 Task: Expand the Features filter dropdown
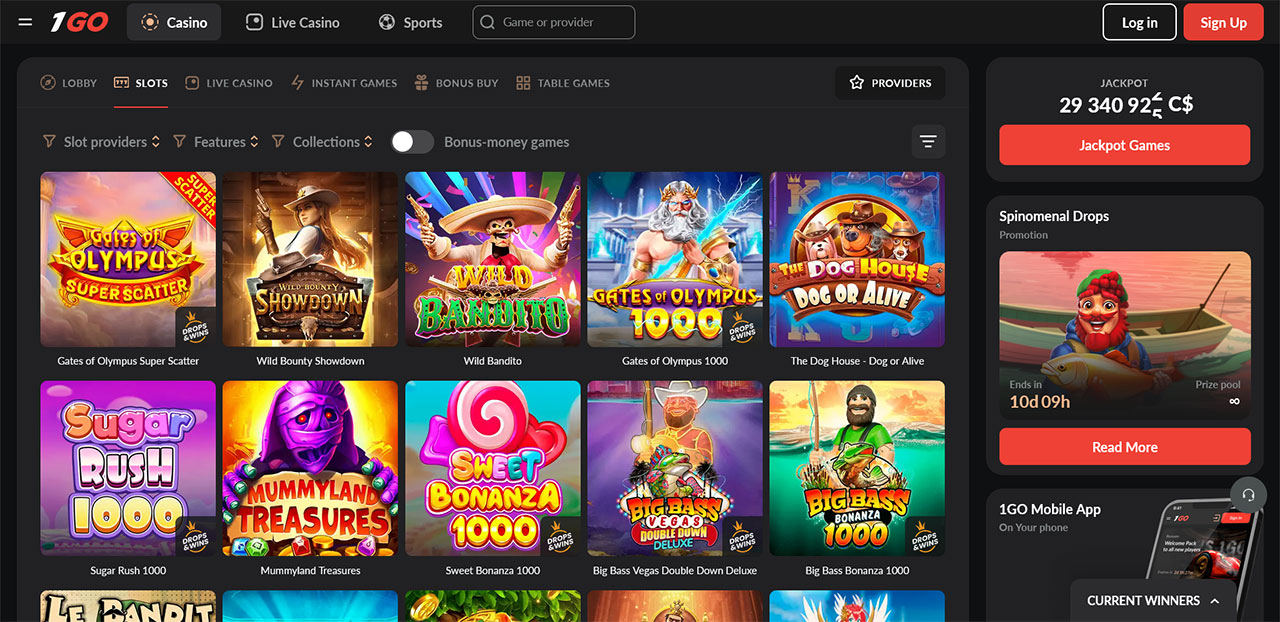216,142
